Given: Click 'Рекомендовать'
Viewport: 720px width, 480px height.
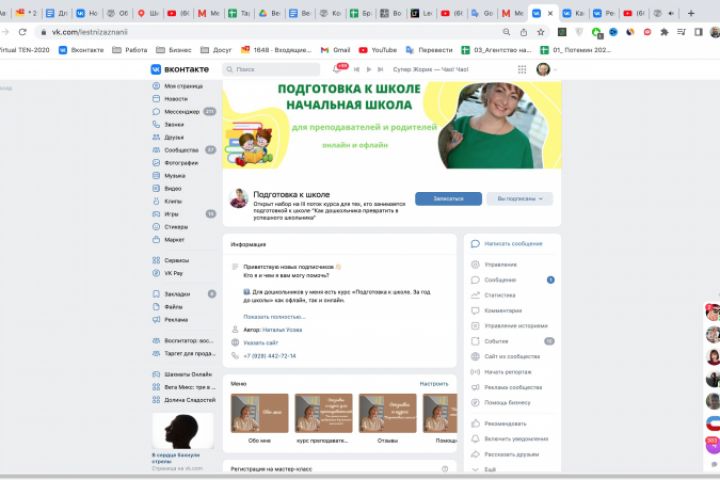Looking at the screenshot, I should click(x=499, y=424).
